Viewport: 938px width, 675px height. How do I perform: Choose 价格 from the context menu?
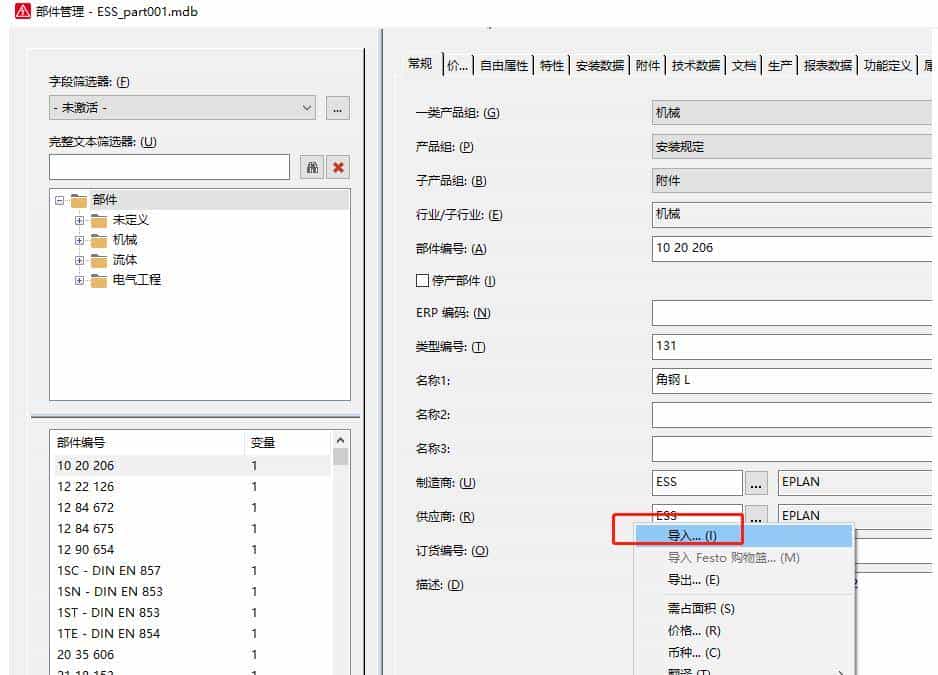692,632
